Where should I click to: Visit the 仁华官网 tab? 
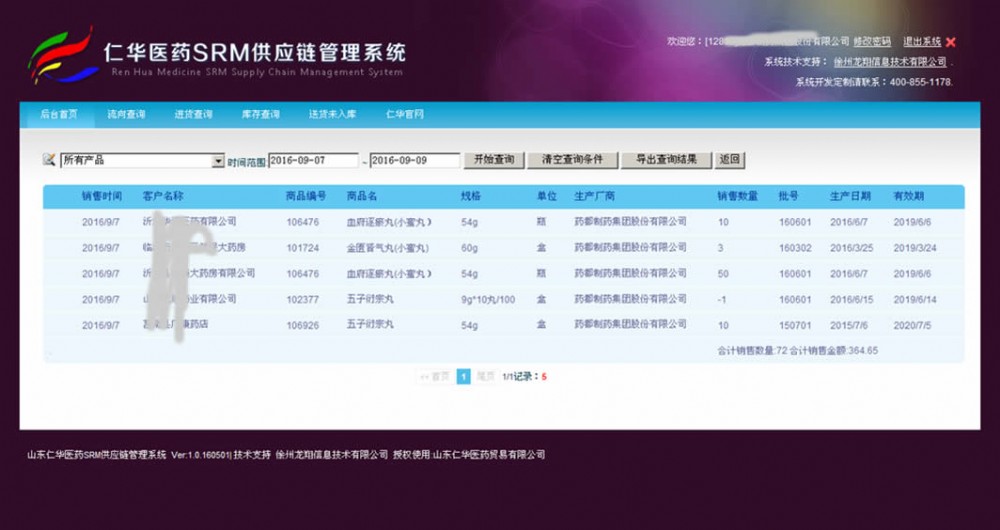405,115
